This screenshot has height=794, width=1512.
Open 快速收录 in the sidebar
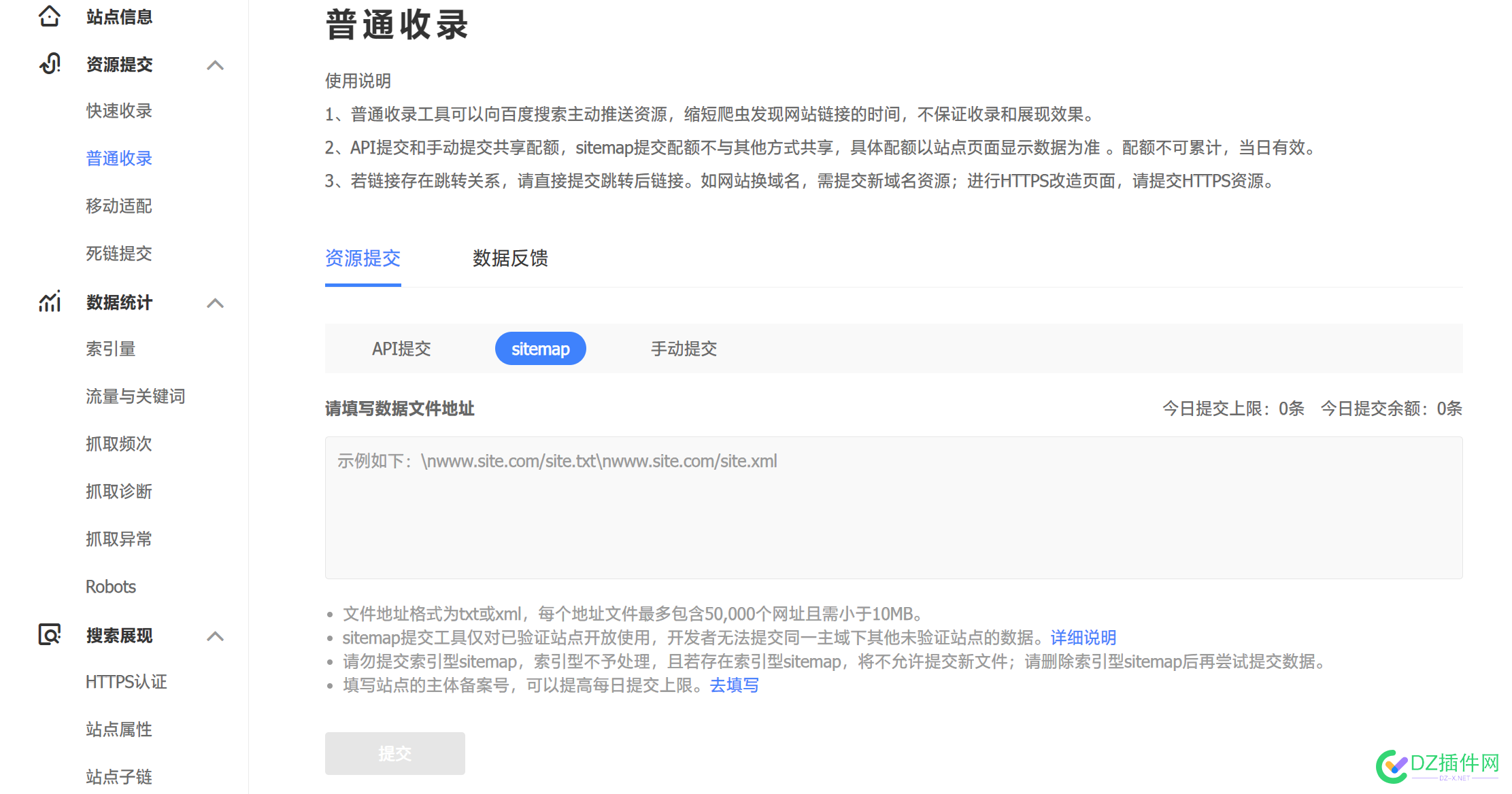pos(119,111)
